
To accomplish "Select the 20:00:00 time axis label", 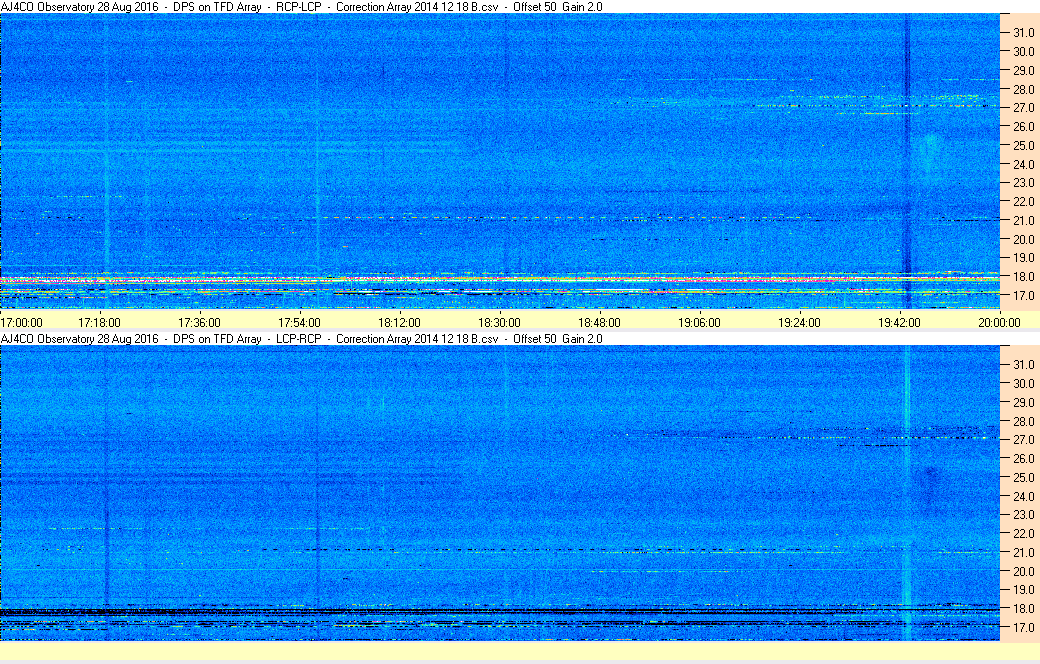I will (1000, 323).
